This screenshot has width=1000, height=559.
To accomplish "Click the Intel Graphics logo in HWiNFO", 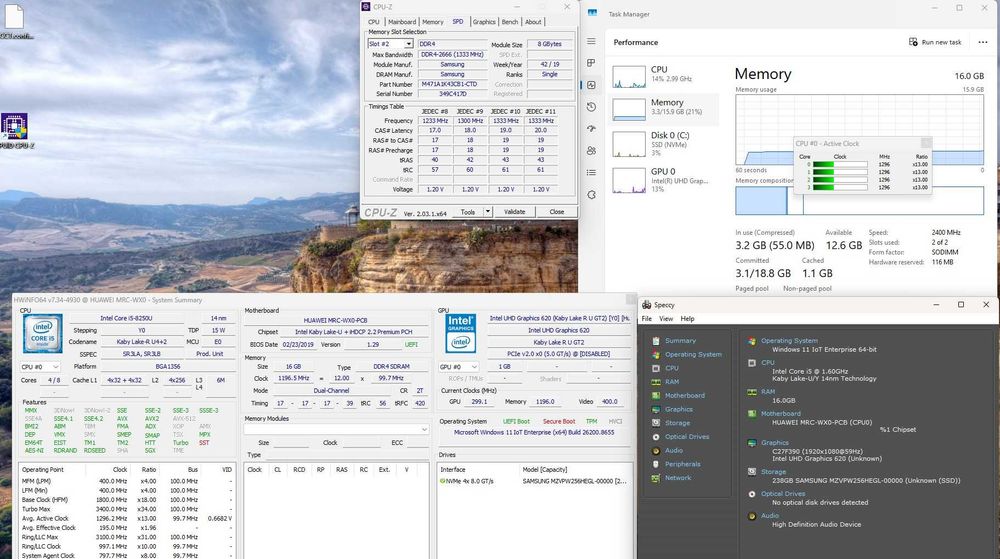I will pyautogui.click(x=460, y=333).
